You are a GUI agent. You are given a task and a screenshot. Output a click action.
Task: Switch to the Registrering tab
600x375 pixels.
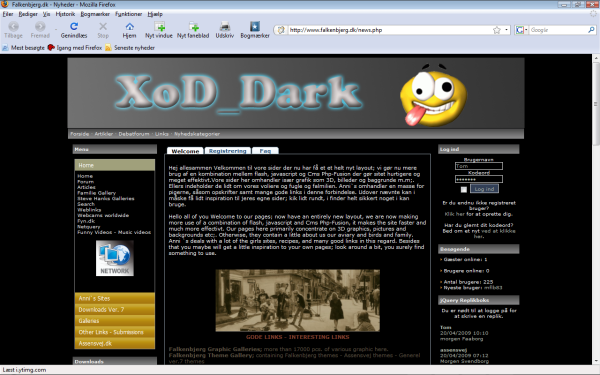[228, 151]
